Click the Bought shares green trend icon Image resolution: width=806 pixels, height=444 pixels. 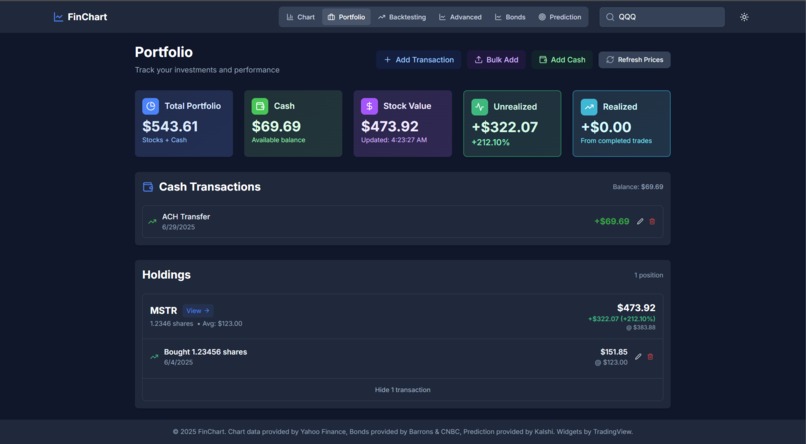[154, 357]
